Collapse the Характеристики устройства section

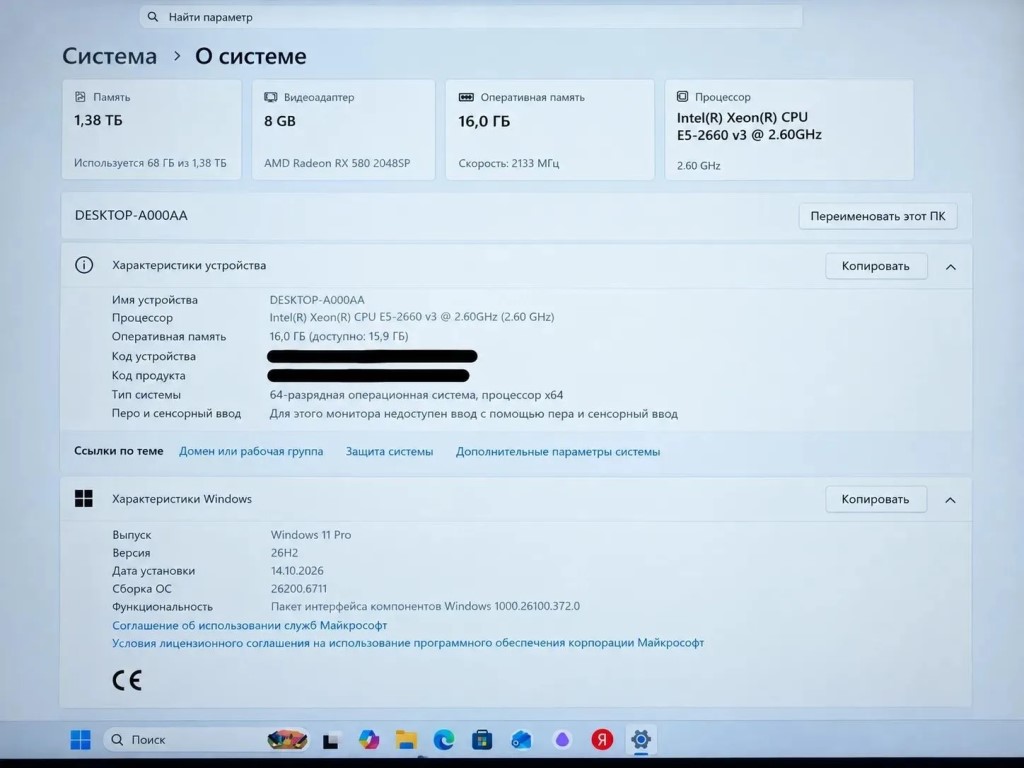(x=951, y=266)
